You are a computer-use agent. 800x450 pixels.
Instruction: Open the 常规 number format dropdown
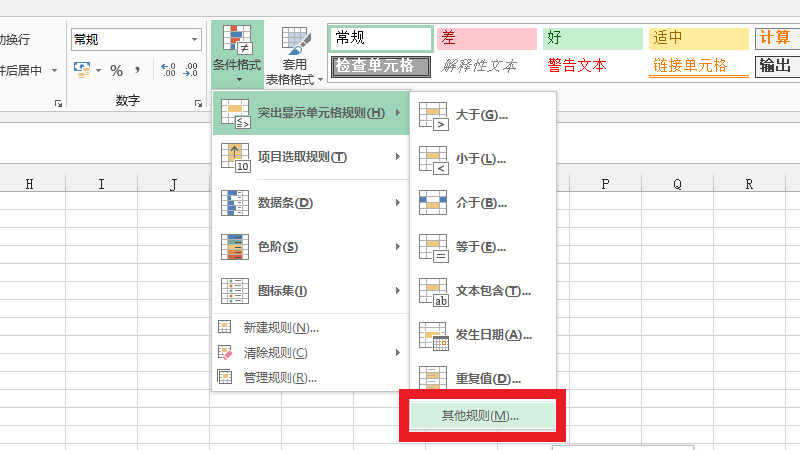point(195,40)
